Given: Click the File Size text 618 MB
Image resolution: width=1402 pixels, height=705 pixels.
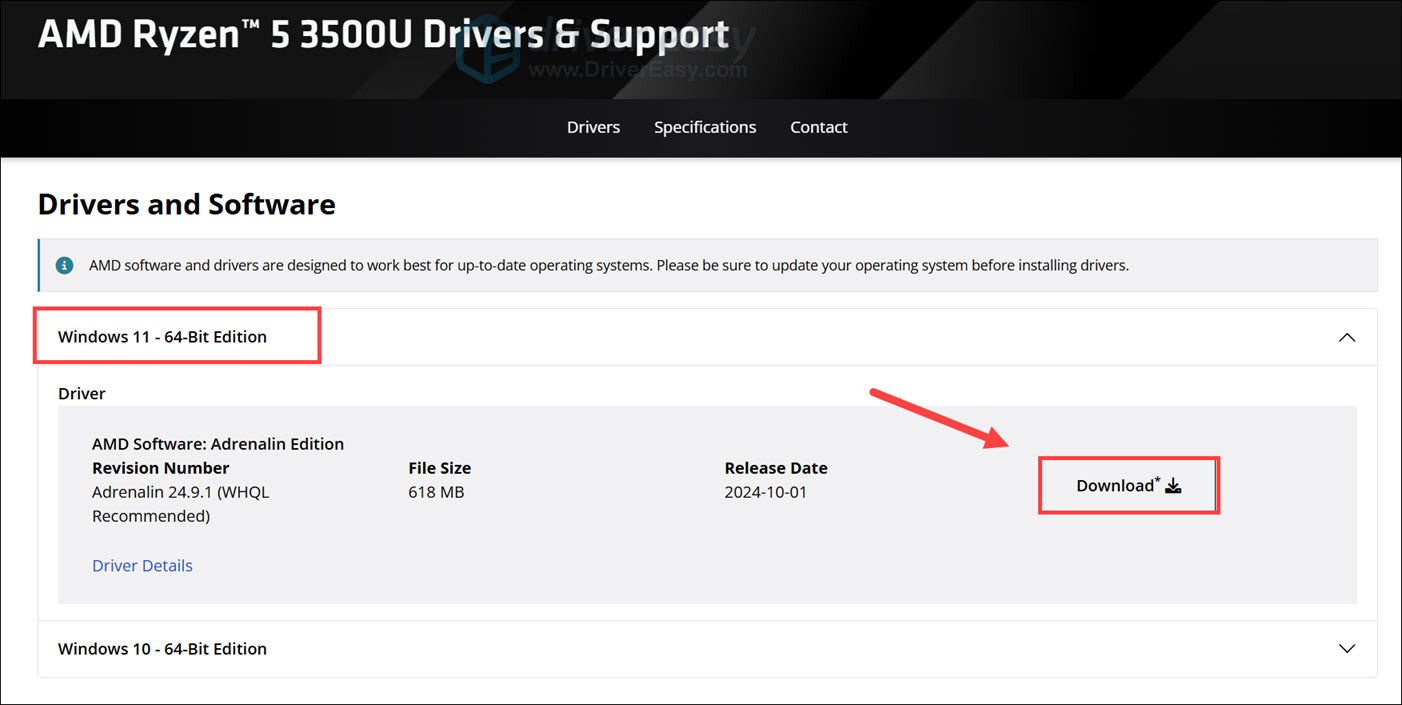Looking at the screenshot, I should coord(436,491).
